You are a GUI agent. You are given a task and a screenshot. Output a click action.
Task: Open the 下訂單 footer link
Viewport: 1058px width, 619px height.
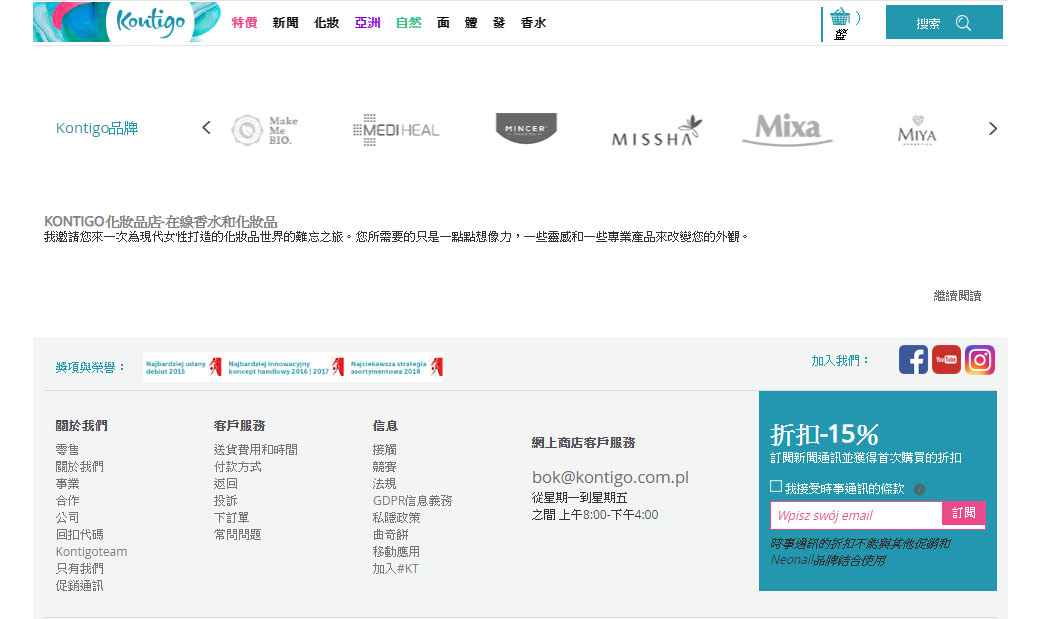(x=231, y=517)
